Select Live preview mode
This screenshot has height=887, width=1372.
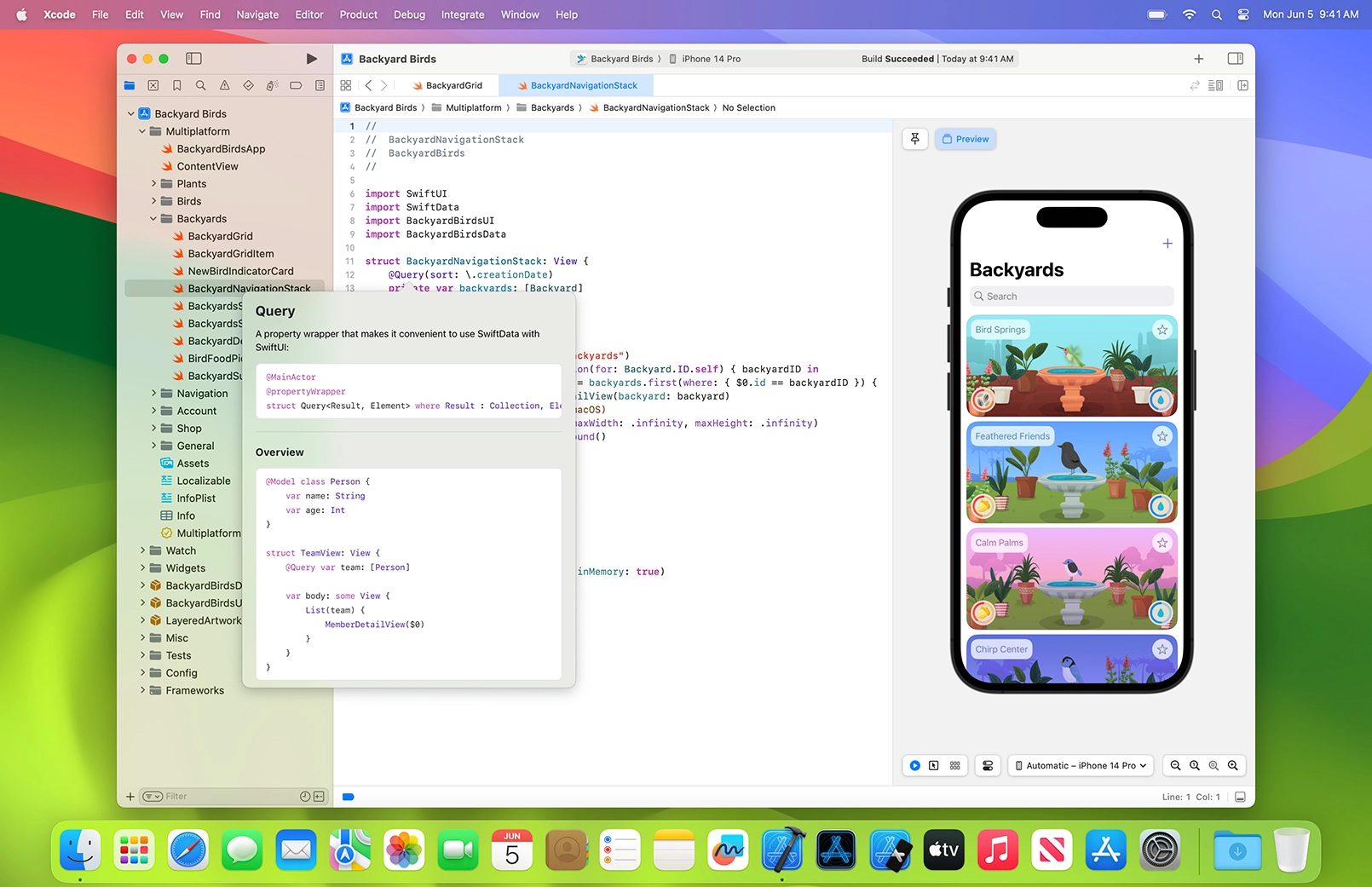914,765
